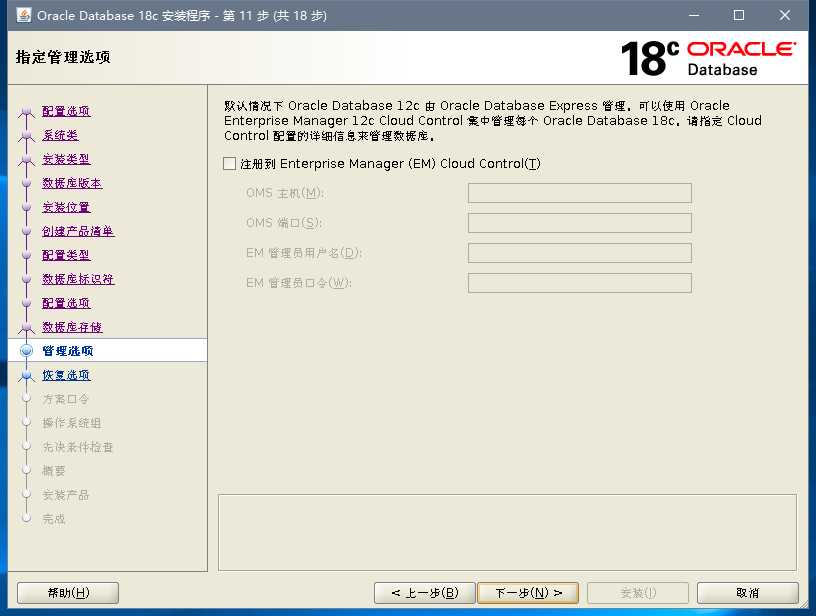Click the Oracle 18c Database logo
Screen dimensions: 816x616
[x=708, y=58]
